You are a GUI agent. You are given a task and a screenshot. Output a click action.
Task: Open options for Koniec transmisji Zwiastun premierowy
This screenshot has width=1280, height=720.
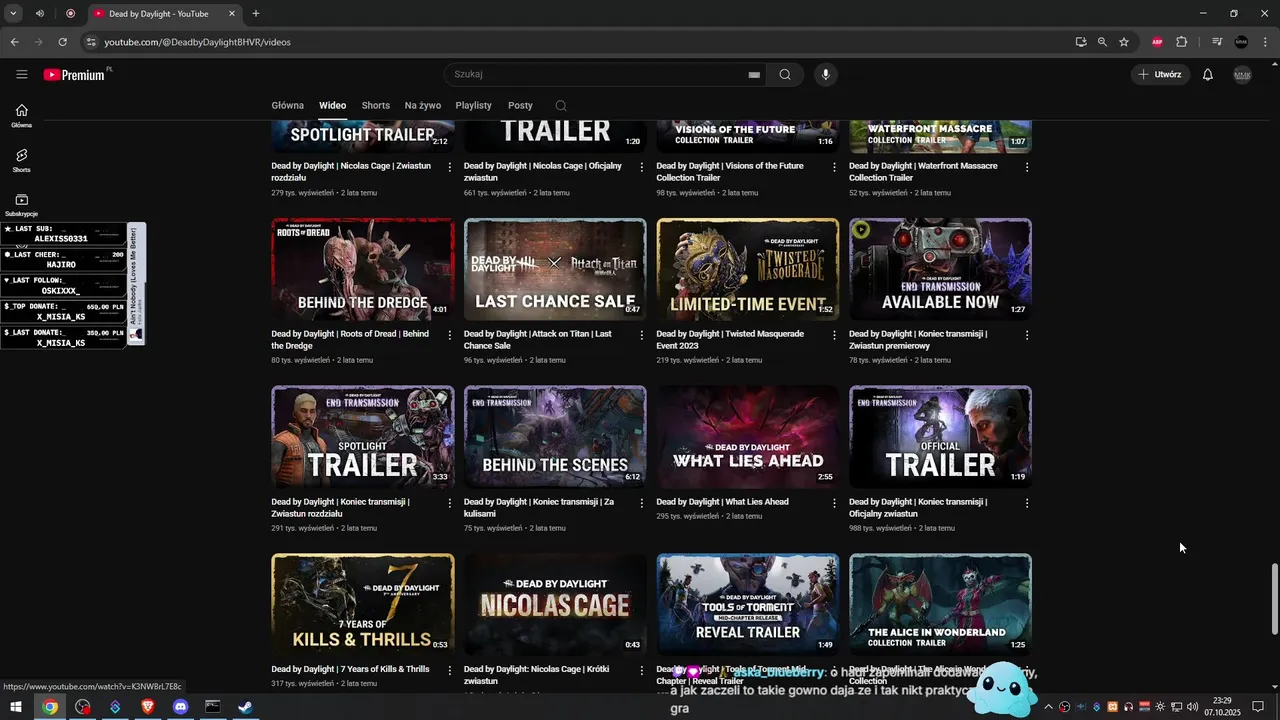pos(1027,335)
